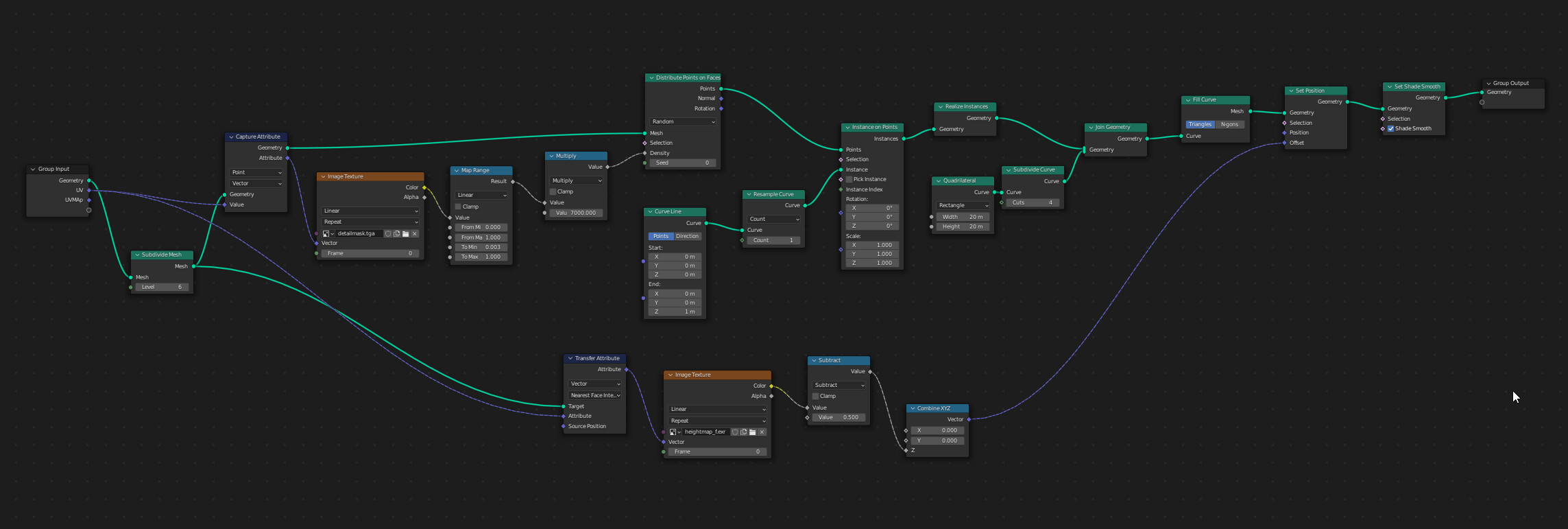Select the Set Position node header
This screenshot has height=529, width=1568.
coord(1316,91)
